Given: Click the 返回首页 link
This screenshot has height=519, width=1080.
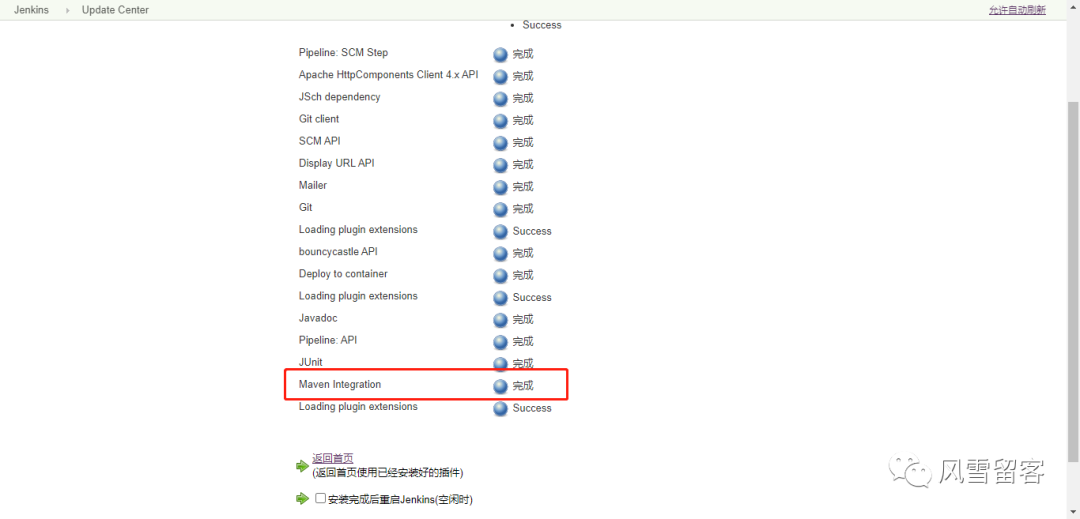Looking at the screenshot, I should pyautogui.click(x=333, y=458).
